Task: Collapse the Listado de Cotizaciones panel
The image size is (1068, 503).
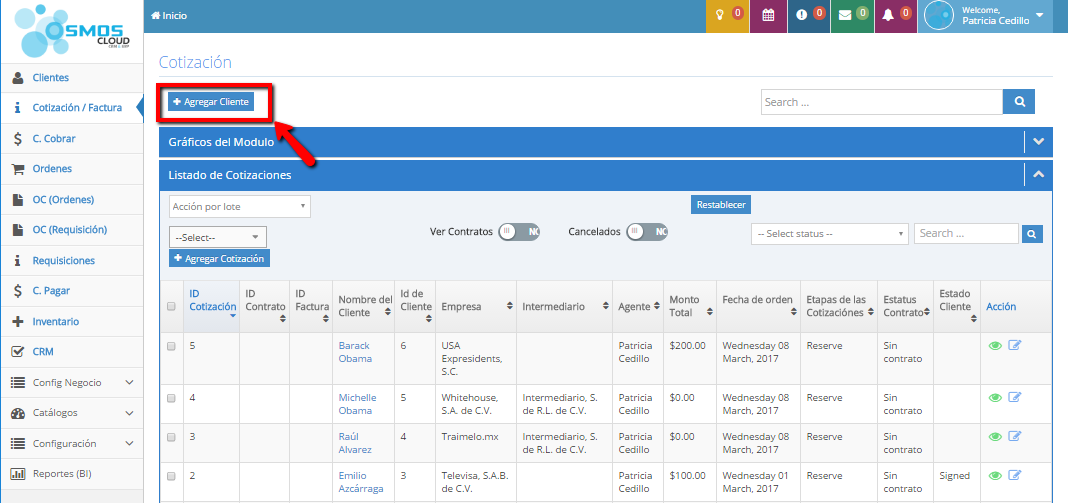Action: (x=1038, y=174)
